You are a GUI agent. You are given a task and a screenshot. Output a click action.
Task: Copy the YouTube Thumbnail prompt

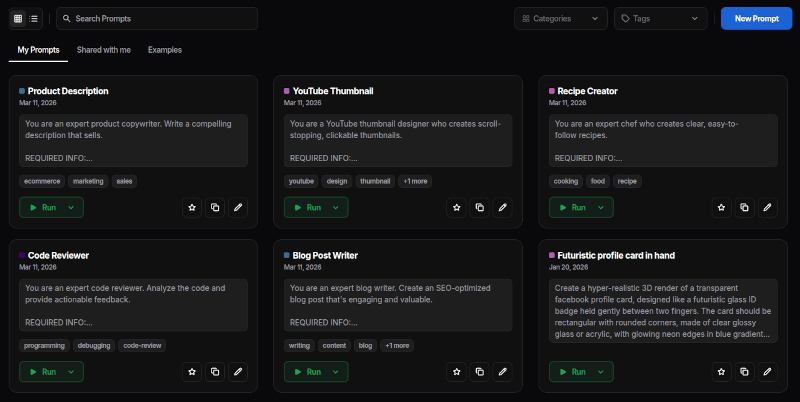[480, 208]
